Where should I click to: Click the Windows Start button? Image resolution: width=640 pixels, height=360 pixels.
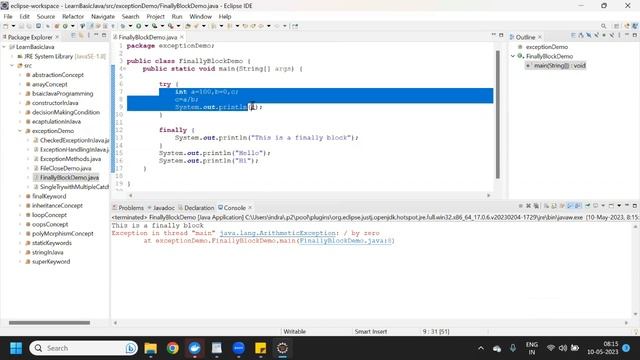[x=16, y=348]
